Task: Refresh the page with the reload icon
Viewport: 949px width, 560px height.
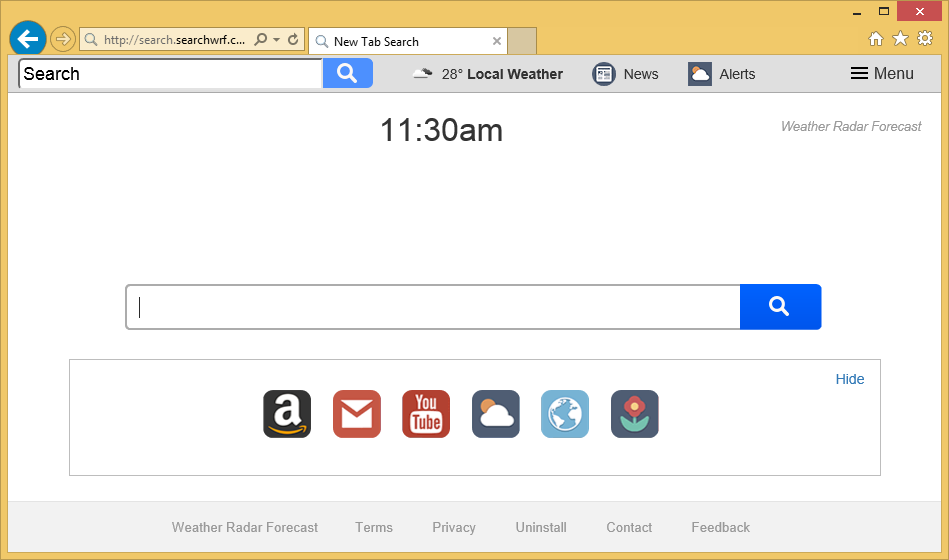Action: click(293, 39)
